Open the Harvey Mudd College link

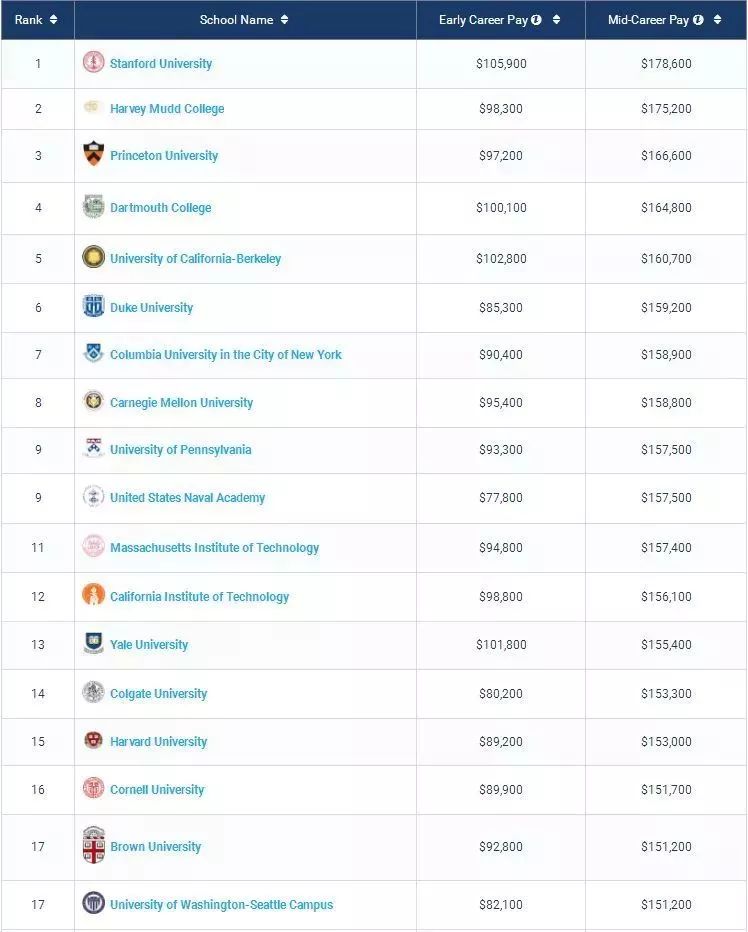pos(167,109)
